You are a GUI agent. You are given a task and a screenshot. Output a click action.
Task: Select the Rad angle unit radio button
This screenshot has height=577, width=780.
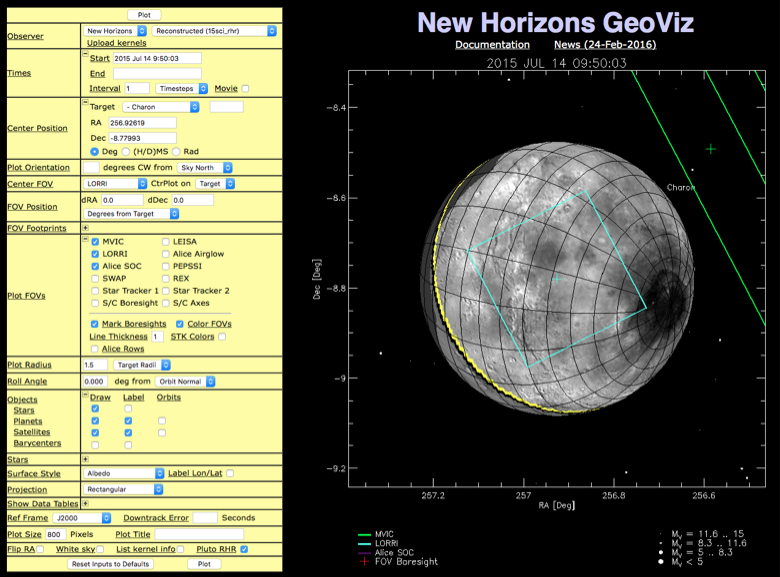coord(175,151)
